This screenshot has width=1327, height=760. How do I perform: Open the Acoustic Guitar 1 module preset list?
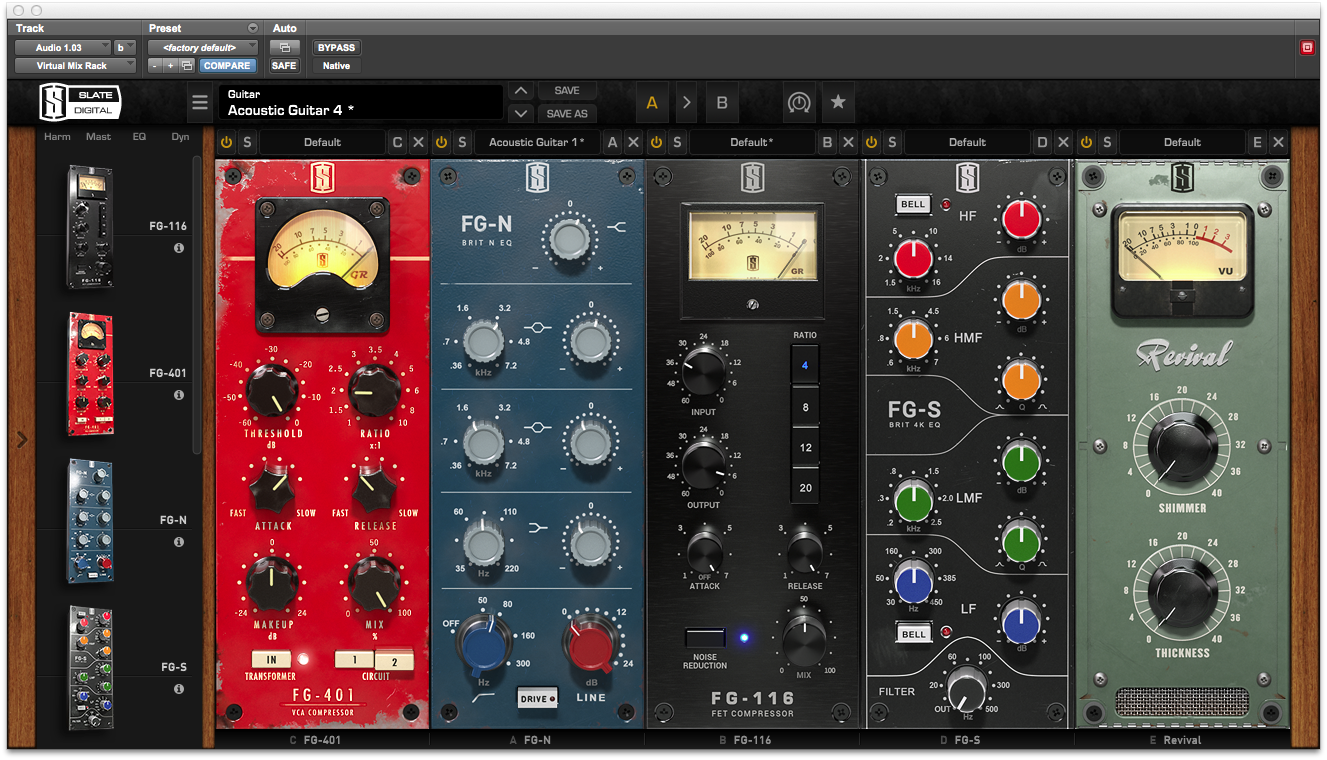coord(537,142)
